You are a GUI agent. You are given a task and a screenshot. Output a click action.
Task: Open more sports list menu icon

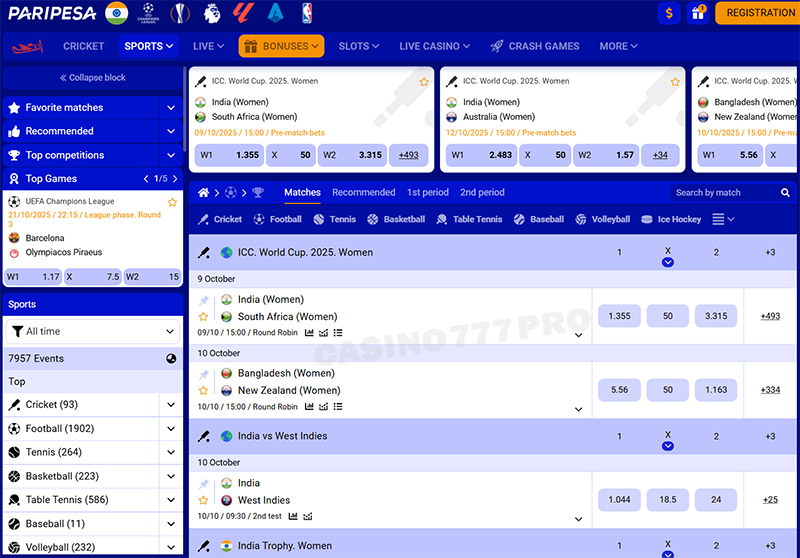coord(723,219)
